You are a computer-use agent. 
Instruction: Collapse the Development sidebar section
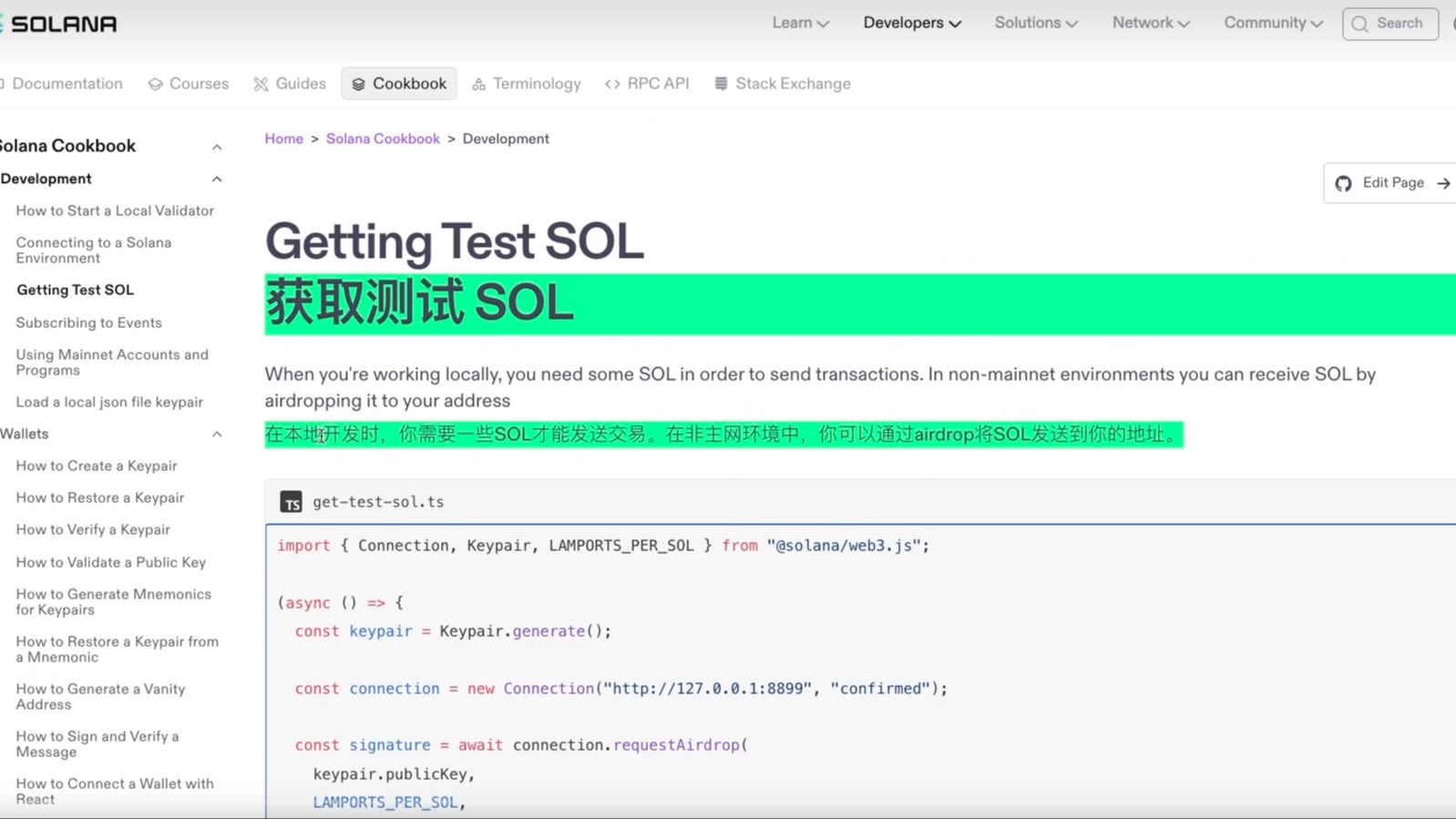click(x=217, y=179)
